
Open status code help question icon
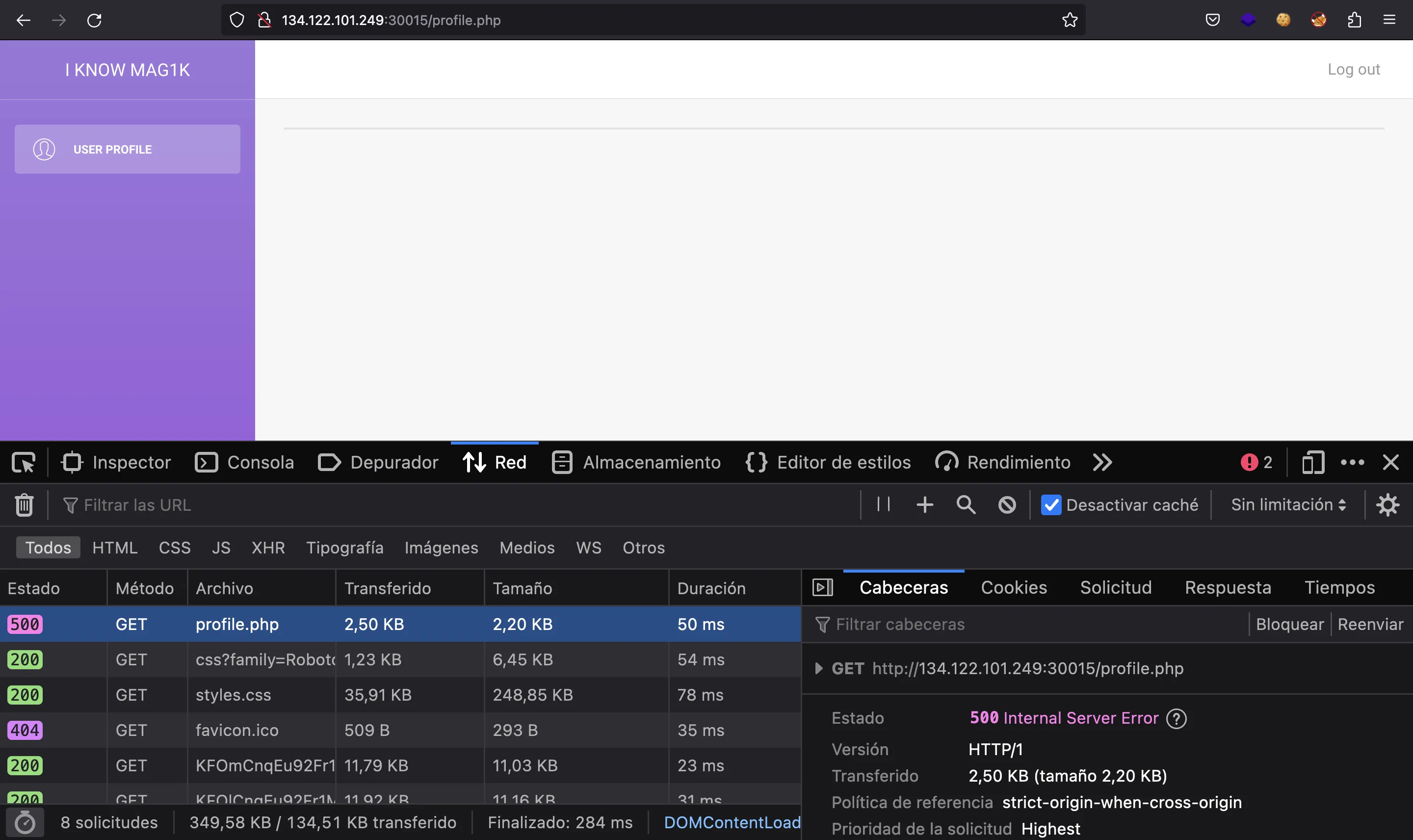[1177, 718]
